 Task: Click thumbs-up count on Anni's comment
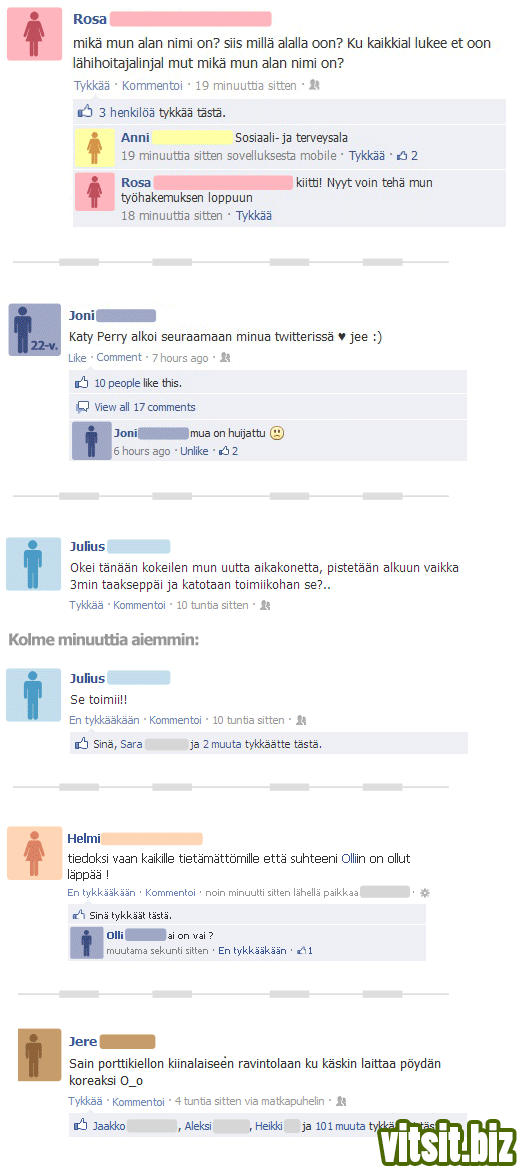[407, 156]
